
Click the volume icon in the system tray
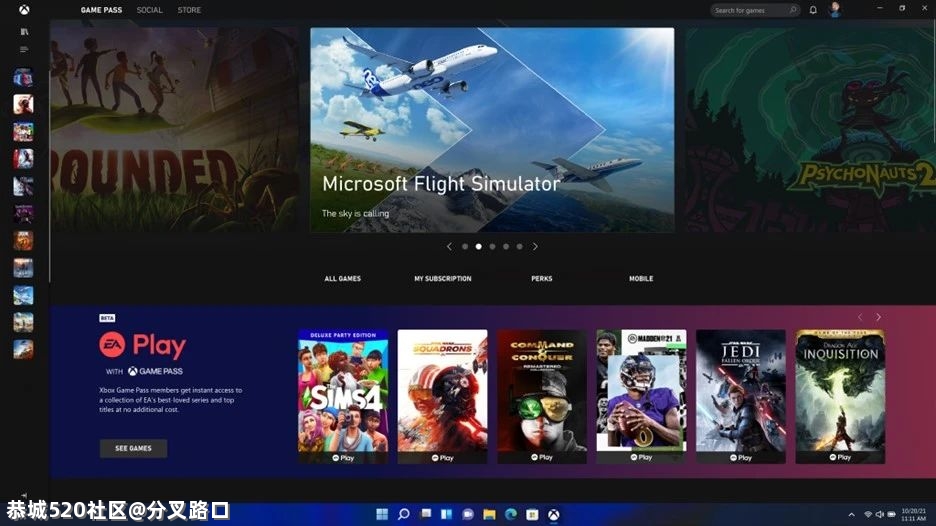pyautogui.click(x=880, y=515)
